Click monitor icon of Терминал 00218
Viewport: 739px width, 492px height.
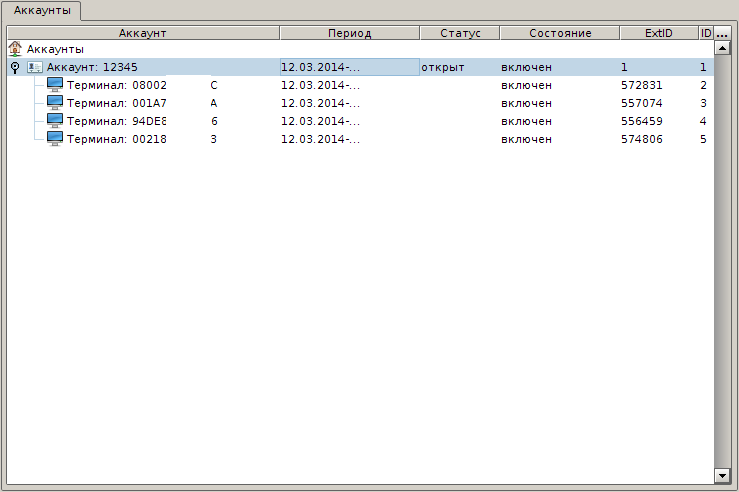(x=55, y=139)
